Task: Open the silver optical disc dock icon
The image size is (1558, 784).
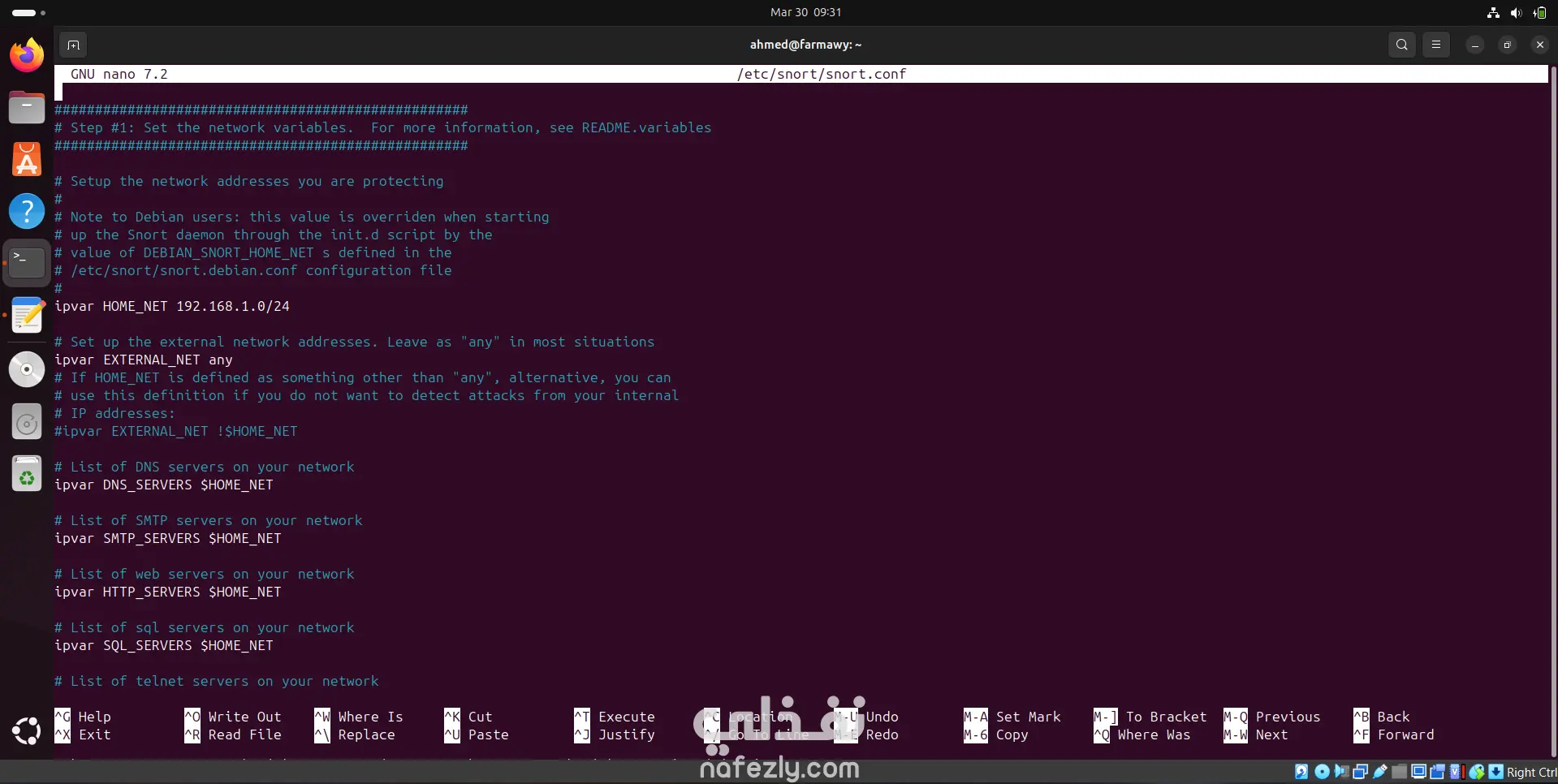Action: coord(27,370)
